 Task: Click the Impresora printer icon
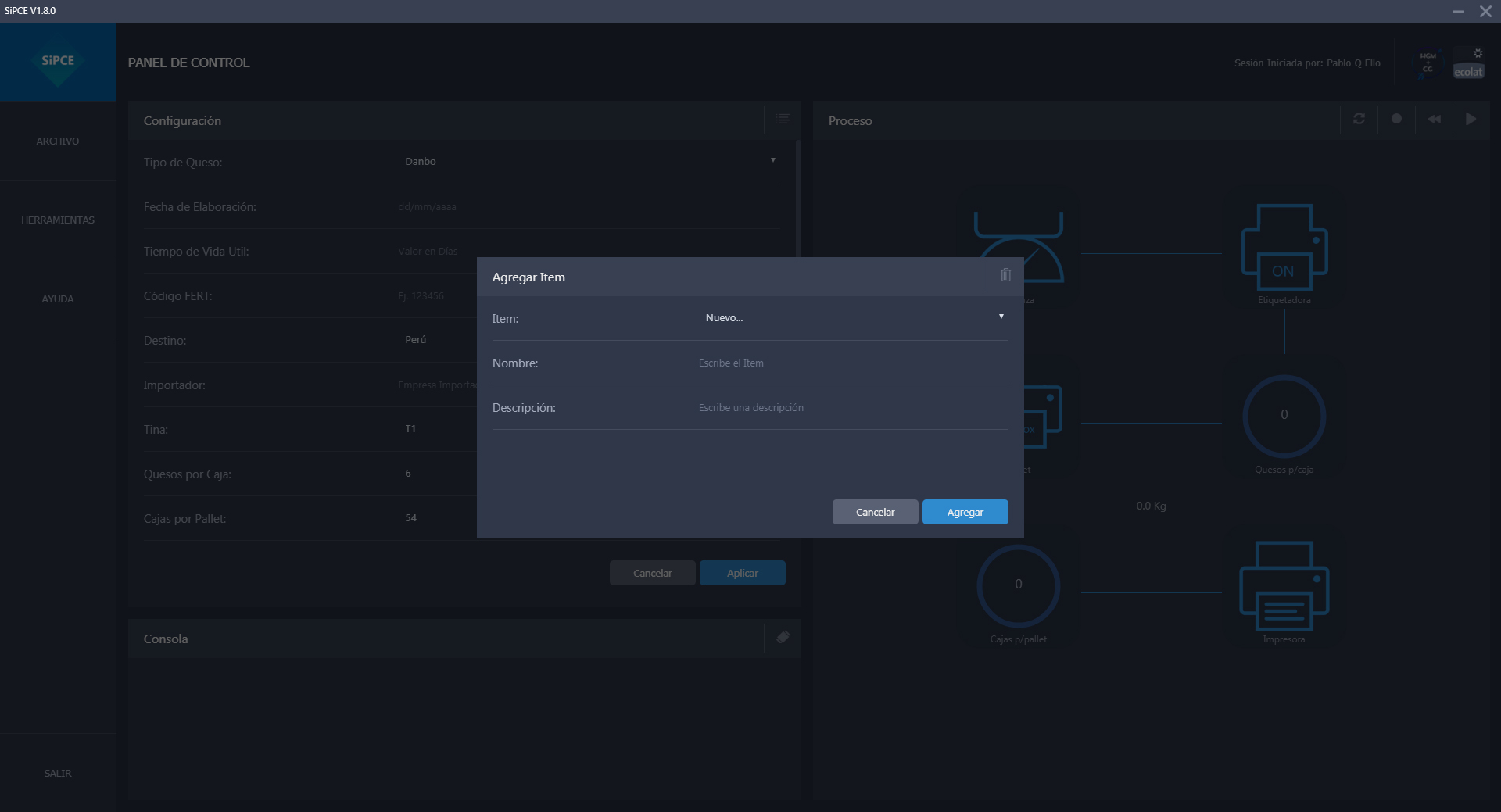[x=1284, y=586]
